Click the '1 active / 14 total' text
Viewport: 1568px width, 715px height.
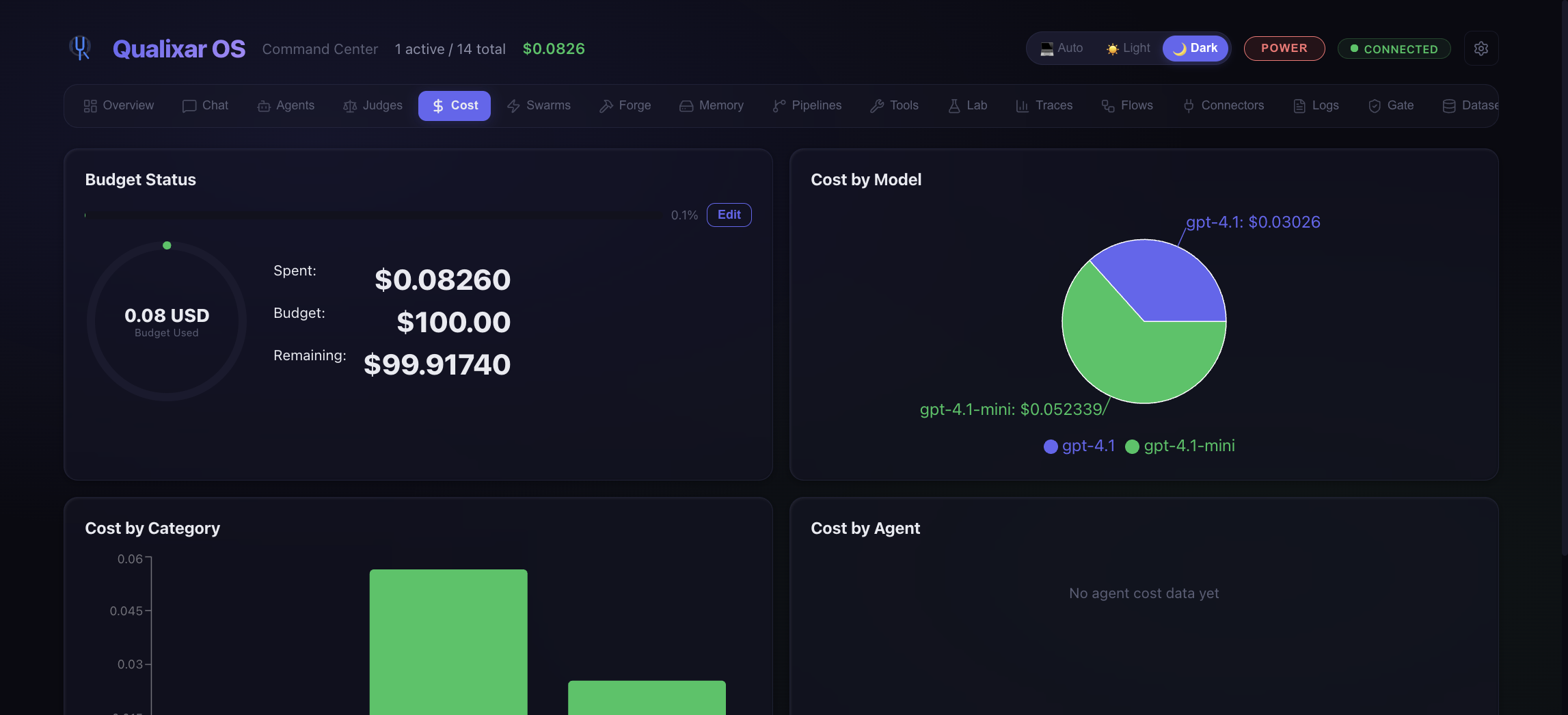tap(450, 49)
